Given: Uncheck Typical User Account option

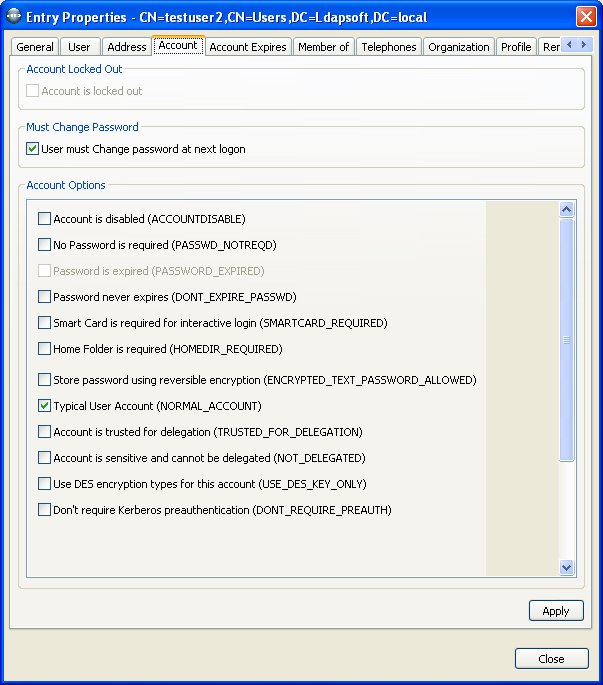Looking at the screenshot, I should (44, 406).
